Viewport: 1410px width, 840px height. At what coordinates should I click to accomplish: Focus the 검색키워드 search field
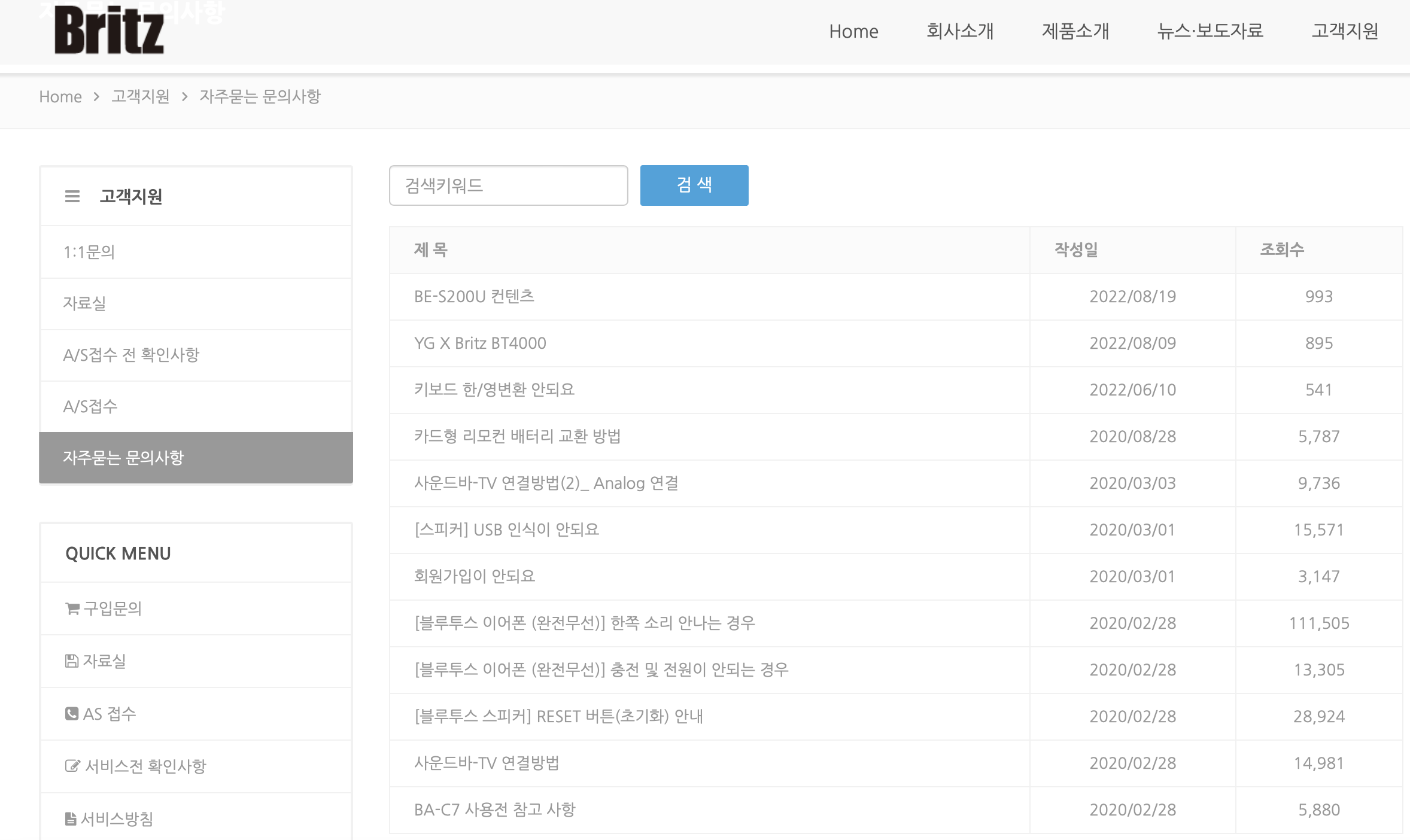click(508, 185)
